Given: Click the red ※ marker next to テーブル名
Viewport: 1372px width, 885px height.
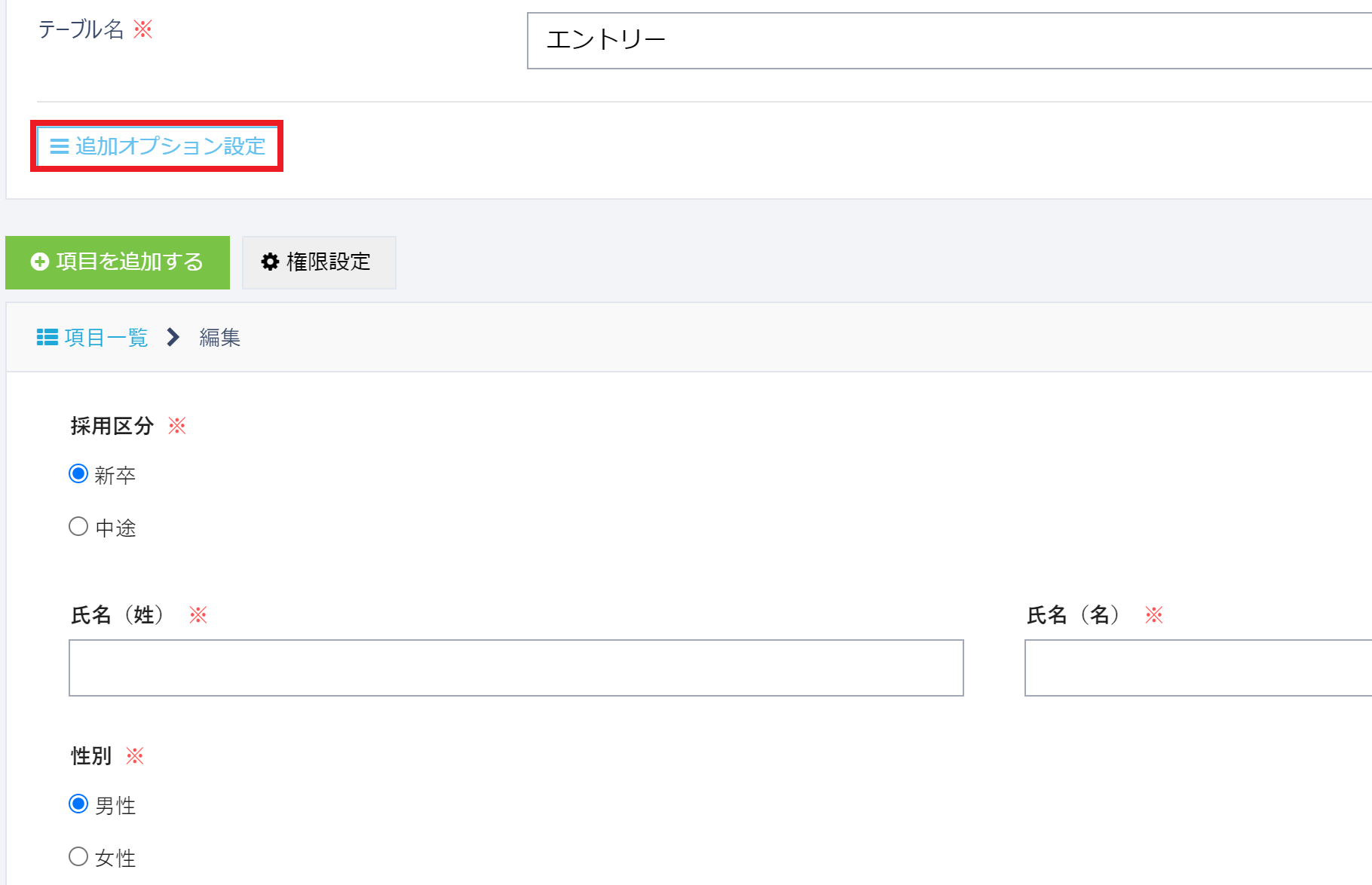Looking at the screenshot, I should 144,30.
